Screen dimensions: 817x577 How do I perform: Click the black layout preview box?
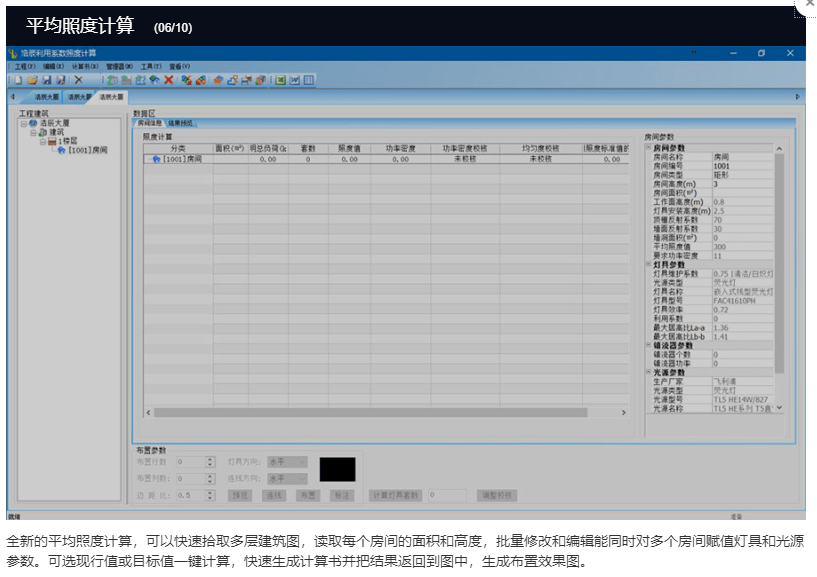coord(338,470)
